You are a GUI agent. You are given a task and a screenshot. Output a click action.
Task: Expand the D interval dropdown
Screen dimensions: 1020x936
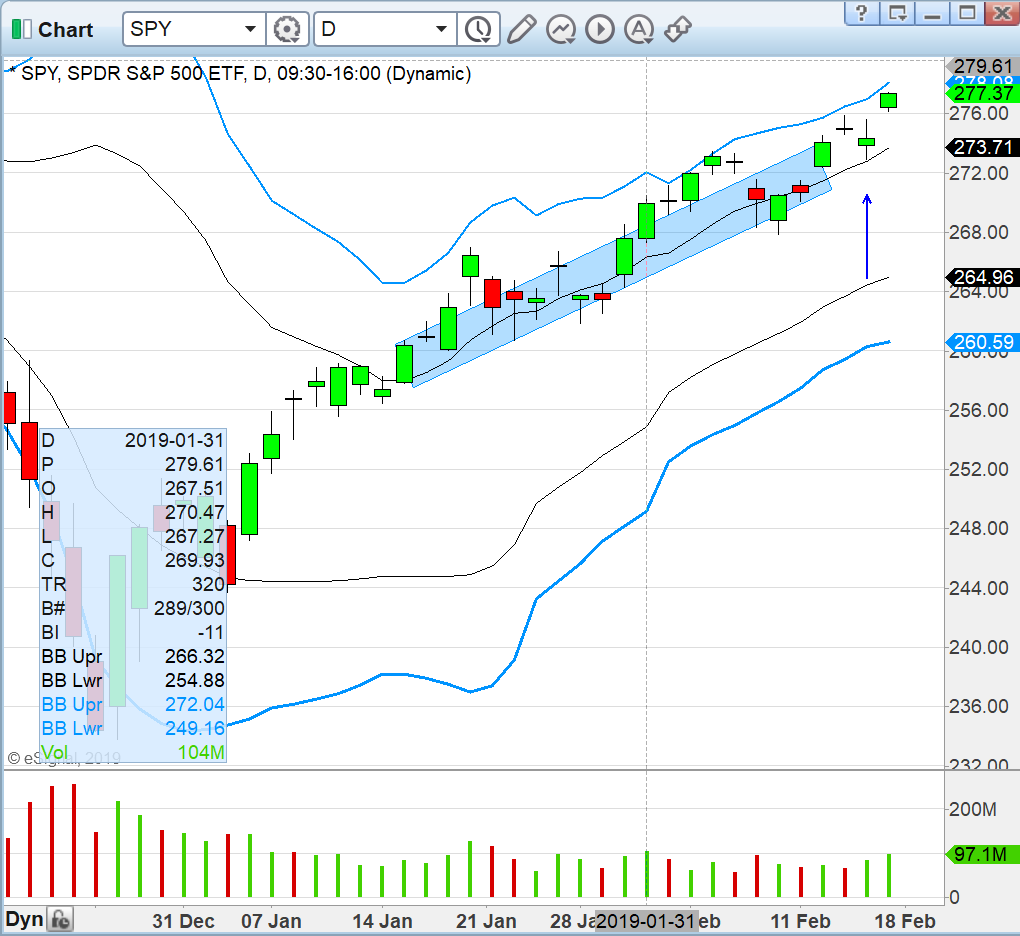coord(441,29)
